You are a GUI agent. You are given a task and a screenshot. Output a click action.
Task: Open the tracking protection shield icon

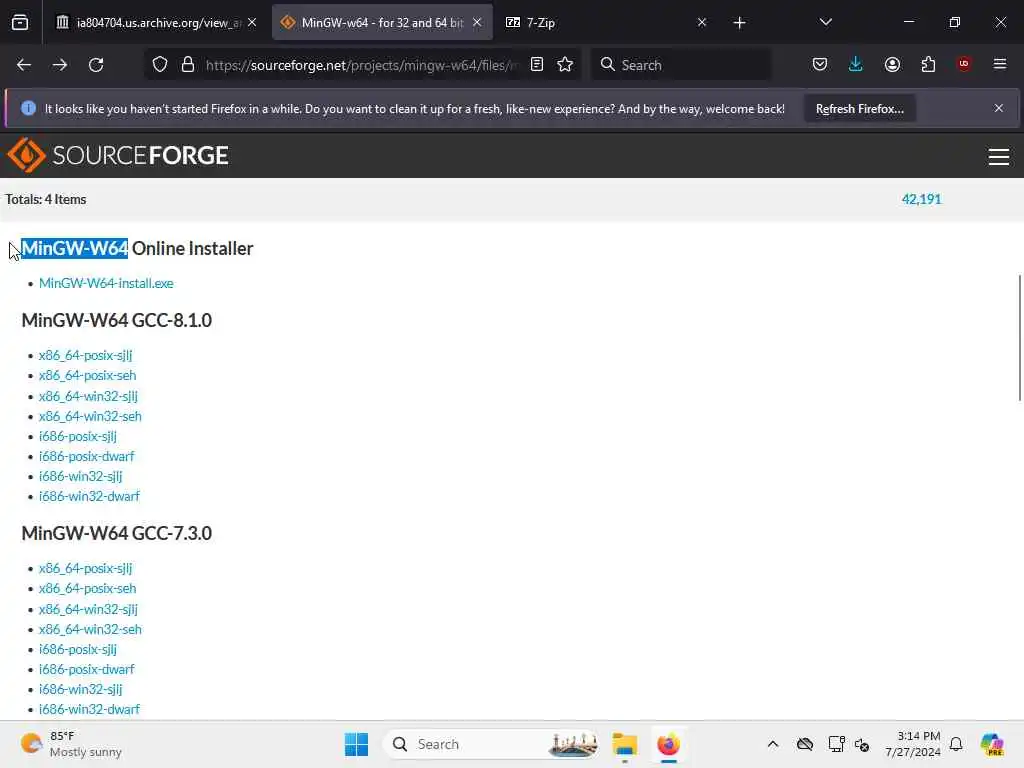[160, 65]
